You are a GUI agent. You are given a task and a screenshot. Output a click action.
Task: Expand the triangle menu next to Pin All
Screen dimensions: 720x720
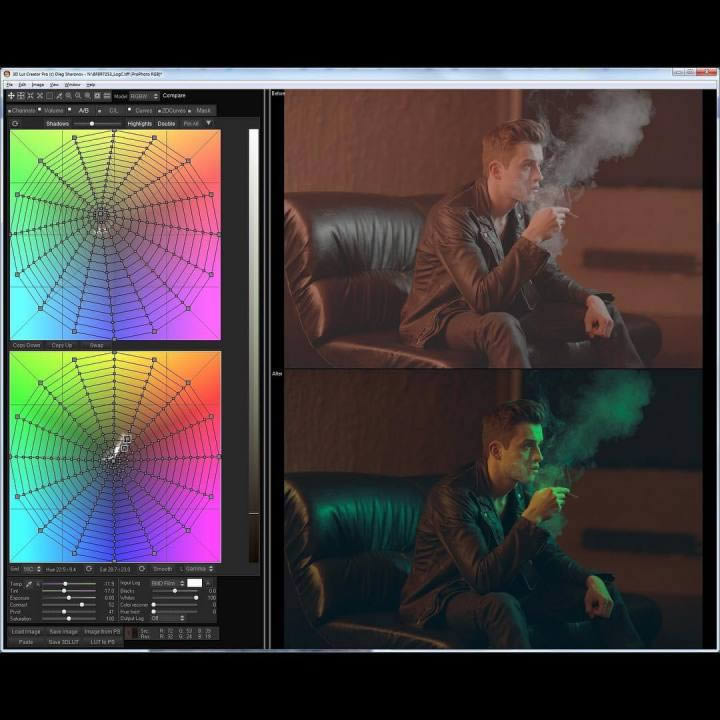point(208,123)
